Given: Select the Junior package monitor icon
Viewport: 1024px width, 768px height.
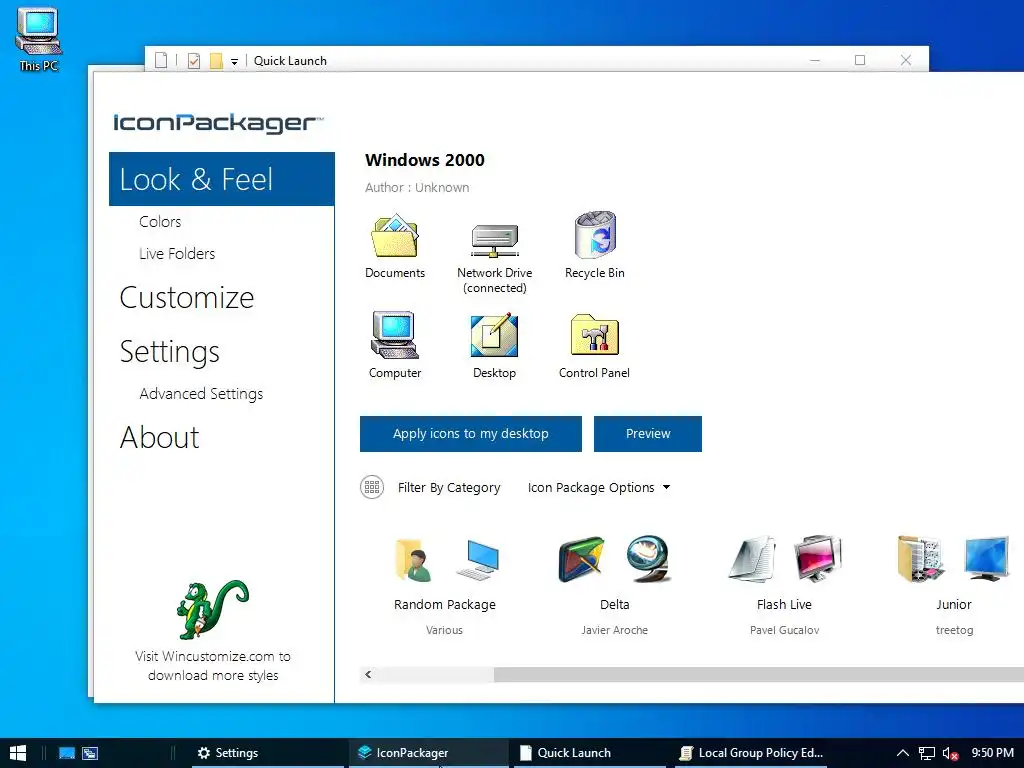Looking at the screenshot, I should (987, 560).
